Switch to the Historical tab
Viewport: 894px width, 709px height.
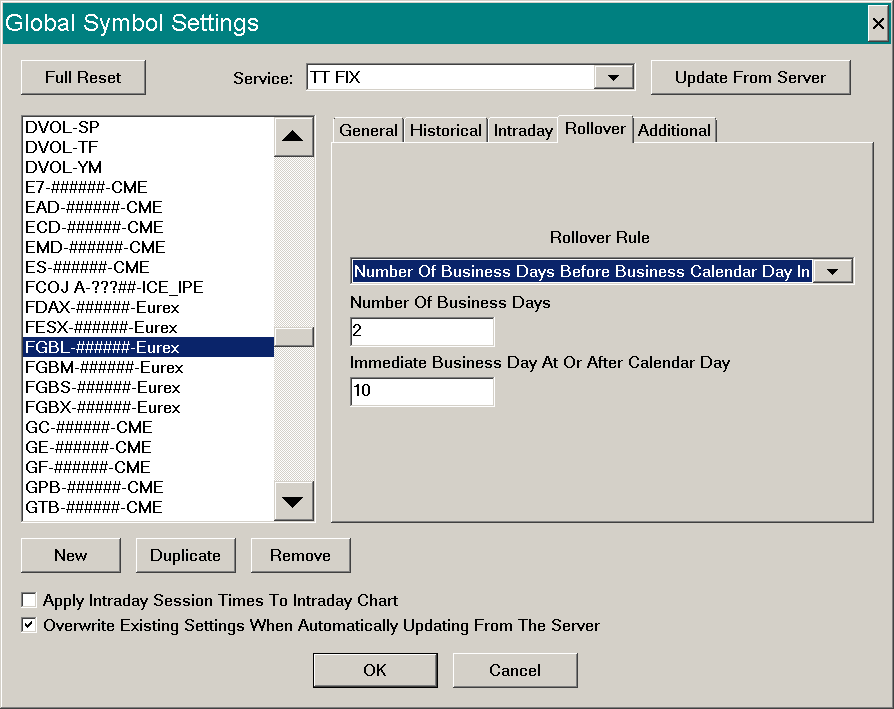(x=446, y=131)
